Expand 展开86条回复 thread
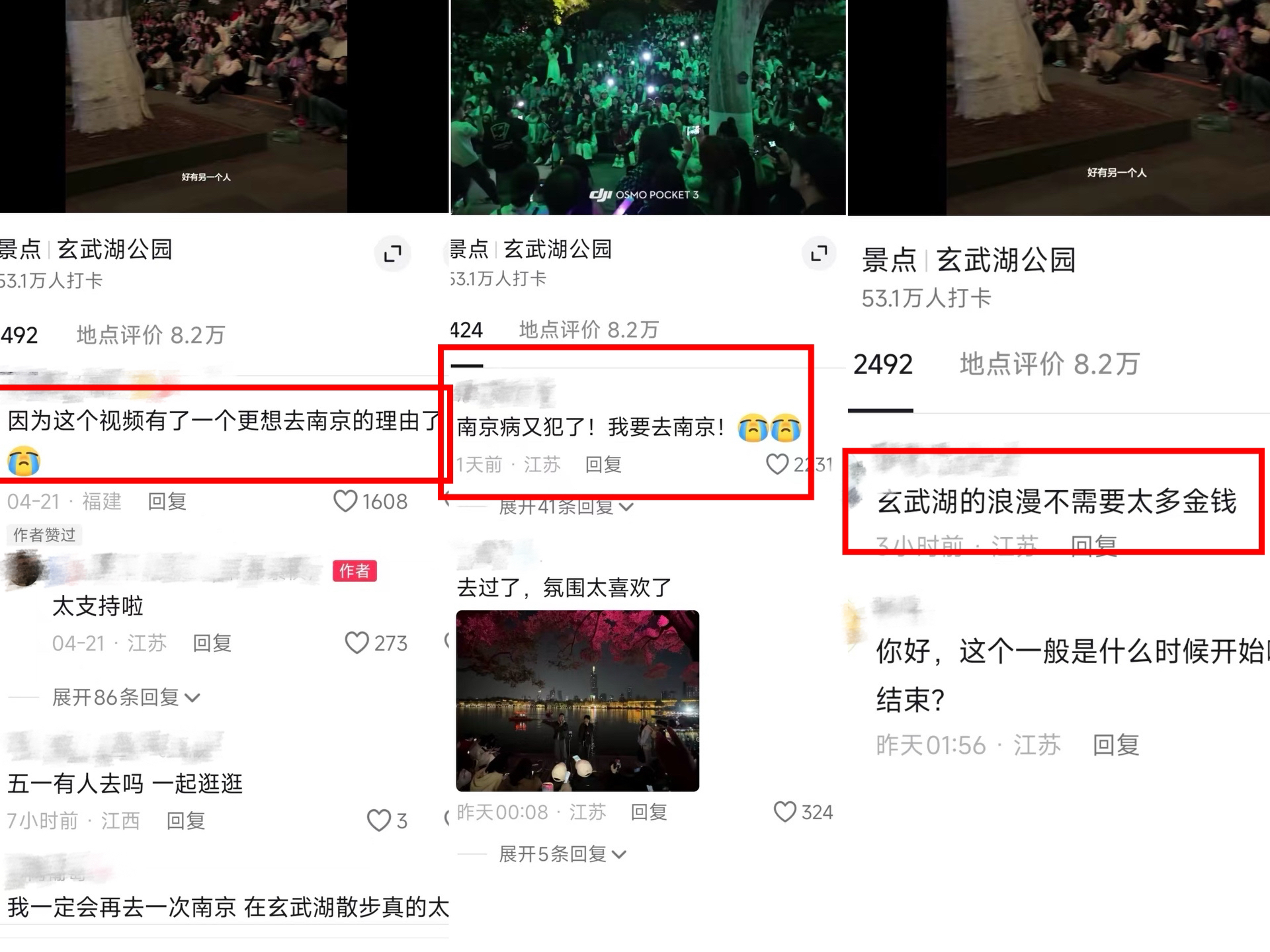This screenshot has width=1270, height=952. pos(126,697)
